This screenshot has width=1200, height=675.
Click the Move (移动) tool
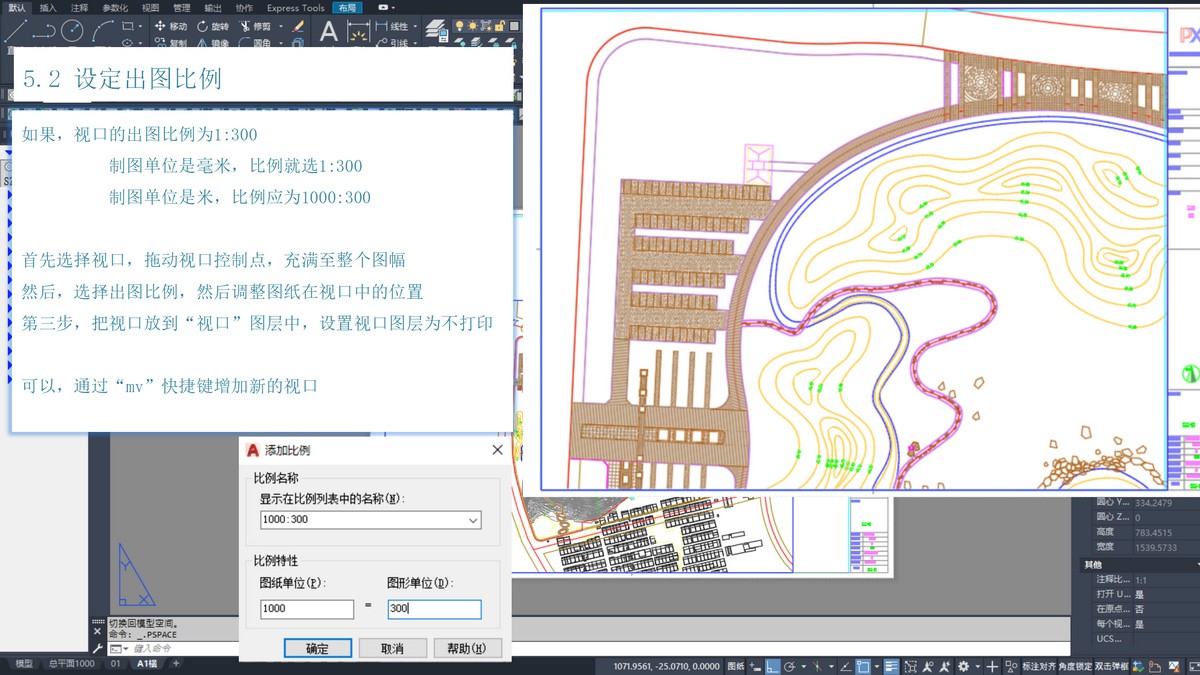(x=171, y=26)
